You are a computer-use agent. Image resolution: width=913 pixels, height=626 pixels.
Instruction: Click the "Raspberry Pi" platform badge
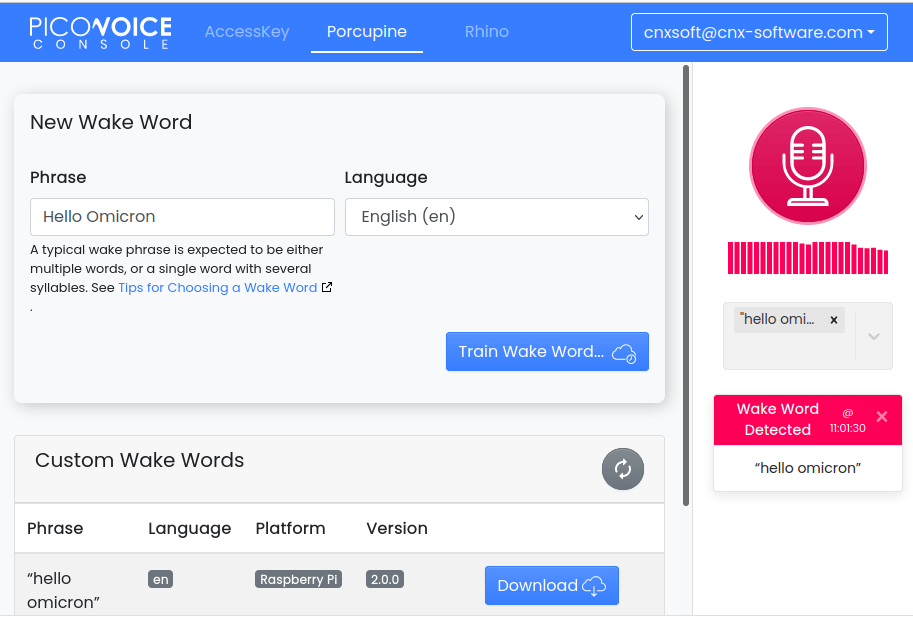point(298,578)
